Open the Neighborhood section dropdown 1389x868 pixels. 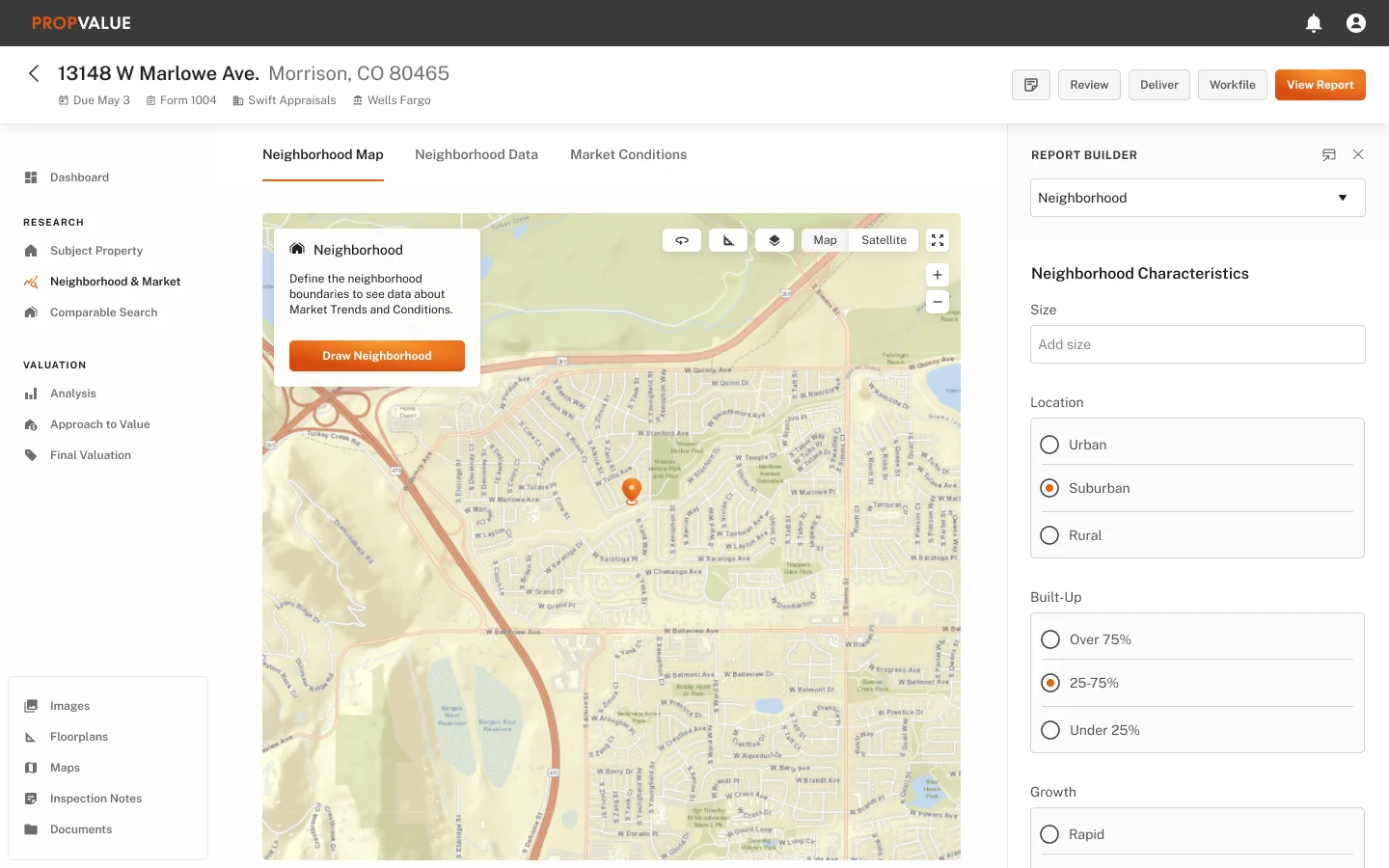coord(1197,198)
